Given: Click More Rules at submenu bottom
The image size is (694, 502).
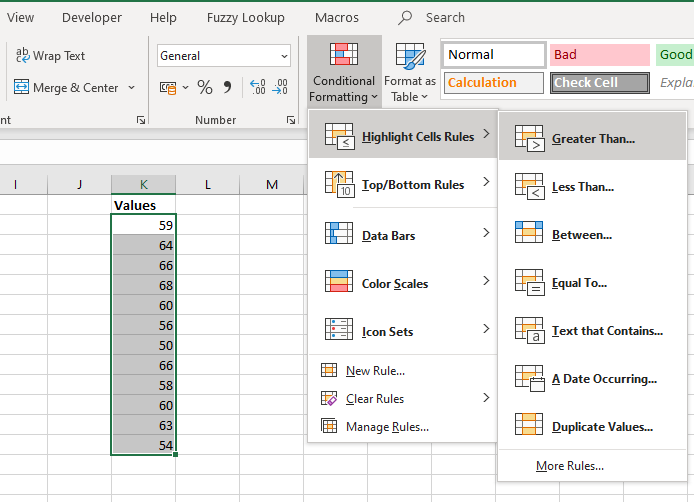Looking at the screenshot, I should [569, 466].
